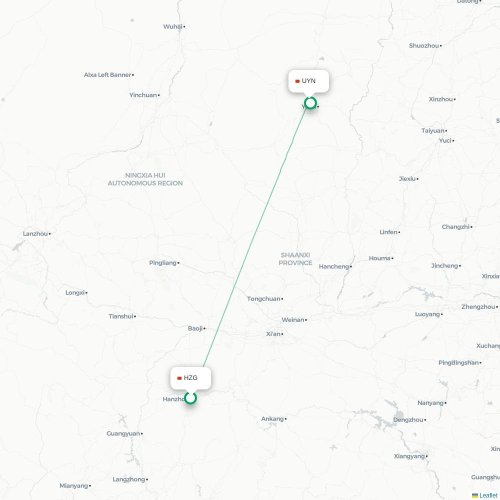Viewport: 500px width, 500px height.
Task: Click the UYN airport circle marker
Action: (310, 103)
